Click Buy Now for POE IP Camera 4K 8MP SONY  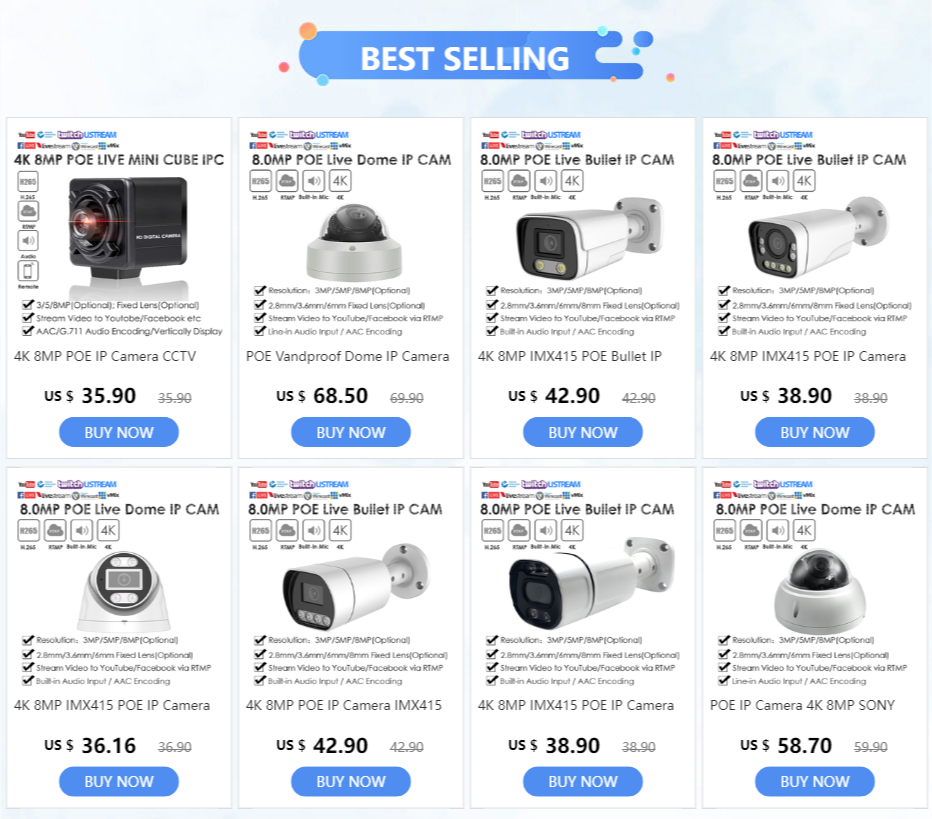[x=815, y=781]
